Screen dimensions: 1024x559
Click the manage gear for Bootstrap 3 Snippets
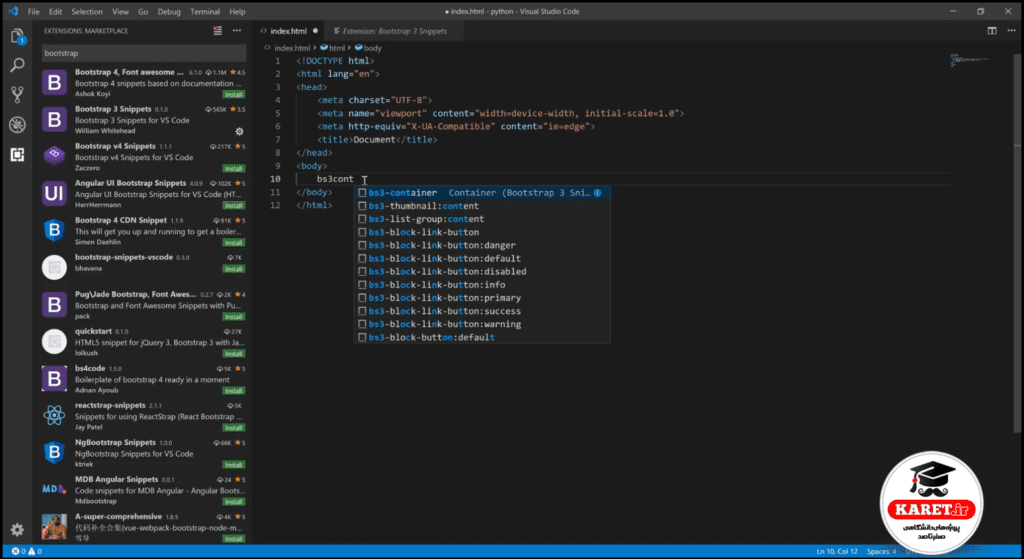click(x=239, y=131)
